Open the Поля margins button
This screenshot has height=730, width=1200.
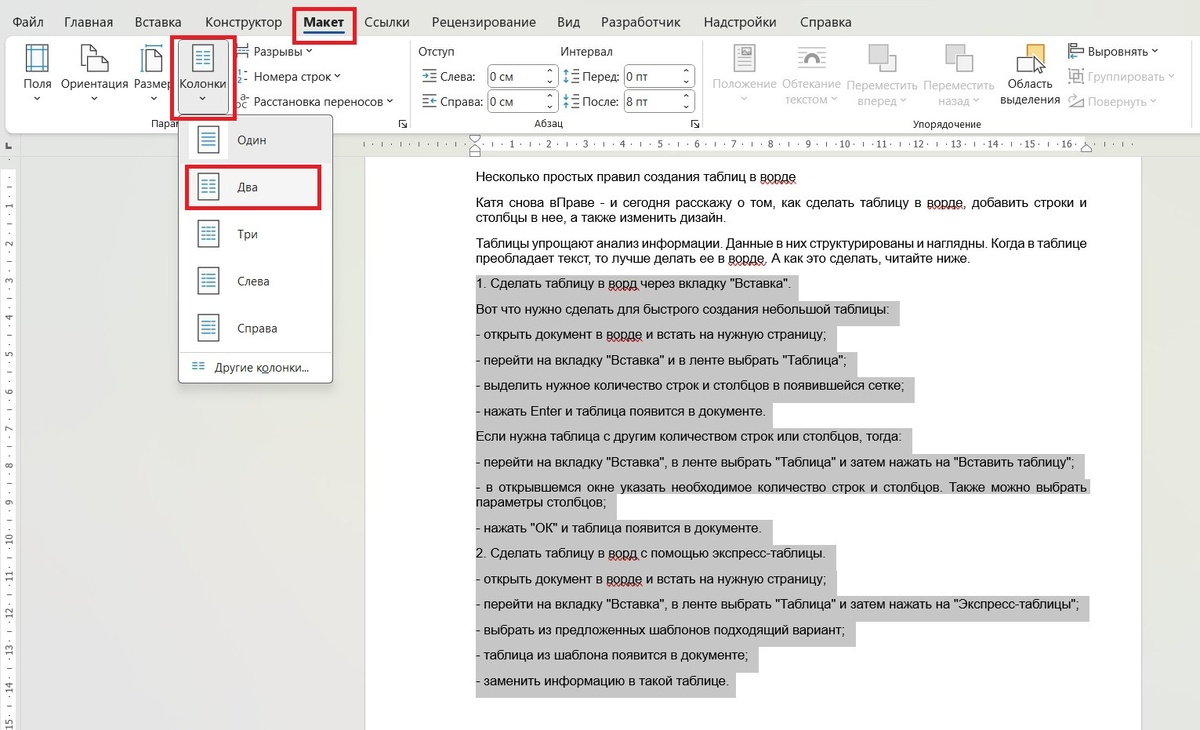[37, 74]
